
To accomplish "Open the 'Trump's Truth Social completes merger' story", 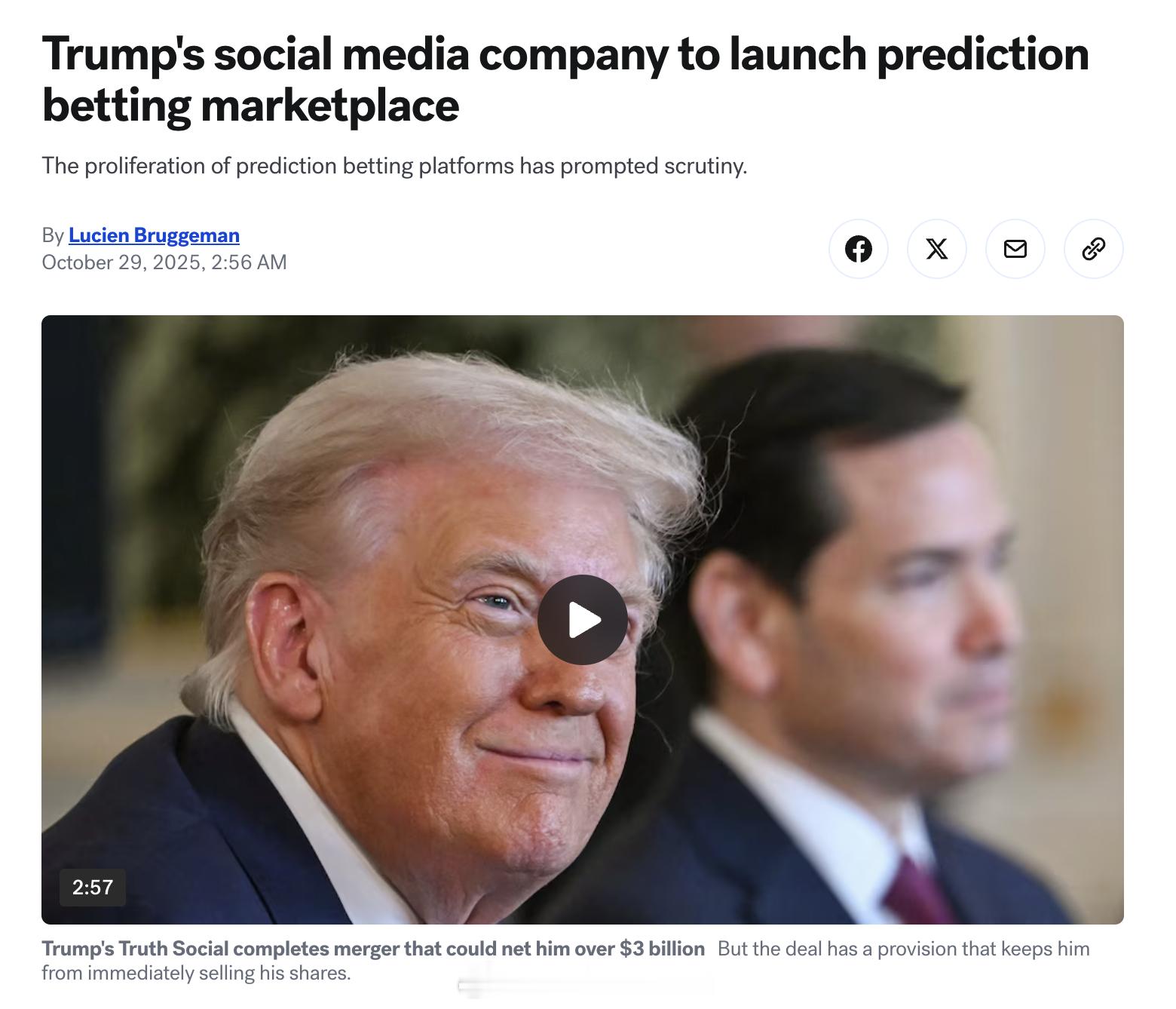I will point(375,949).
